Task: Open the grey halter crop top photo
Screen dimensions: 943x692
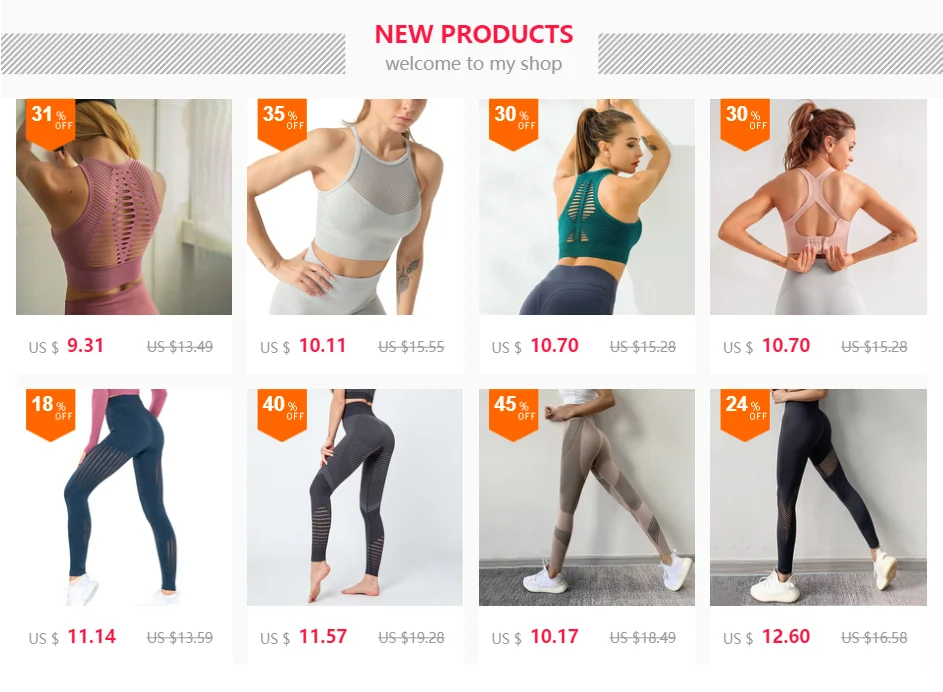Action: (355, 207)
